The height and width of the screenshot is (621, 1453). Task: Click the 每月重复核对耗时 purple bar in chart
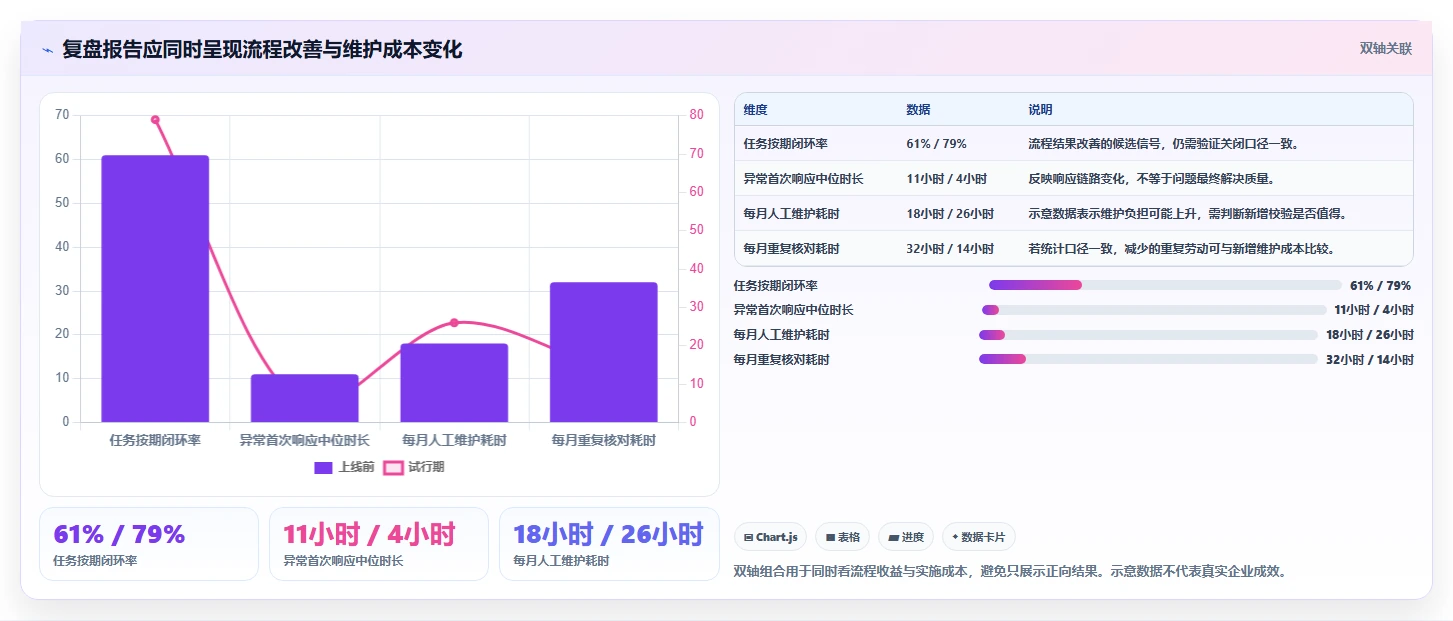(x=604, y=352)
